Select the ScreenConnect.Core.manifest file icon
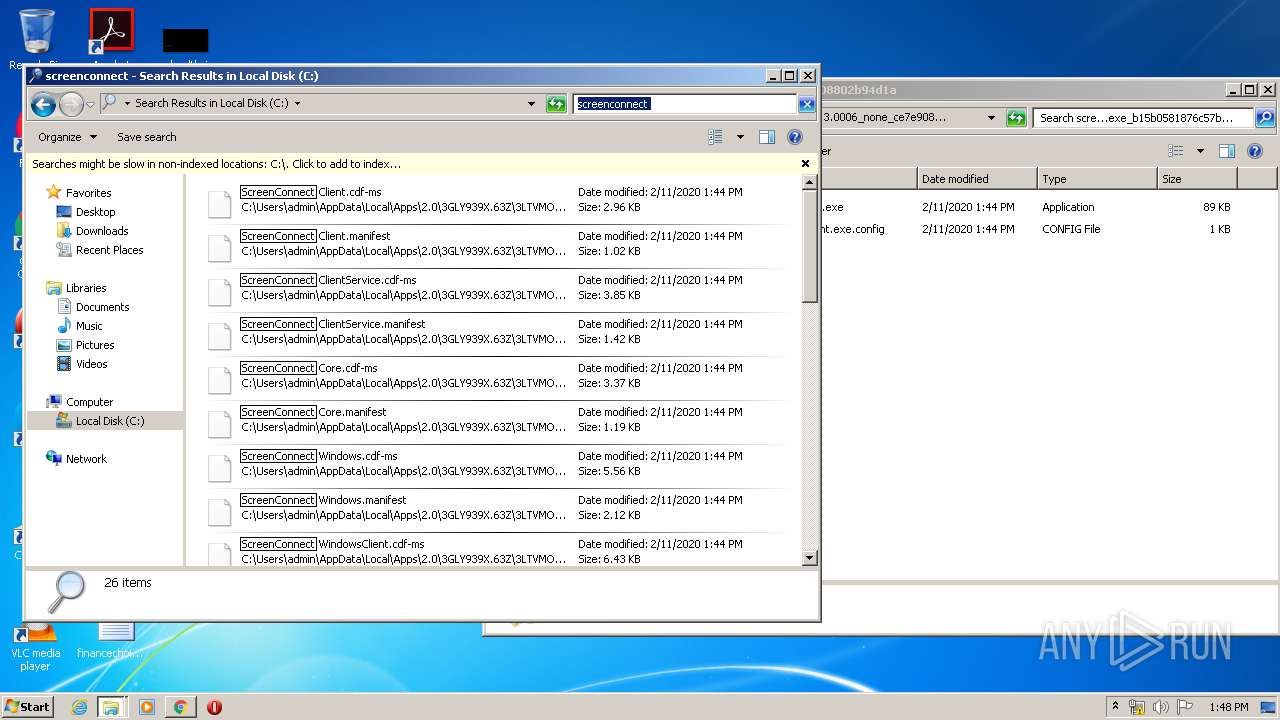Screen dimensions: 1280x720 click(x=220, y=424)
